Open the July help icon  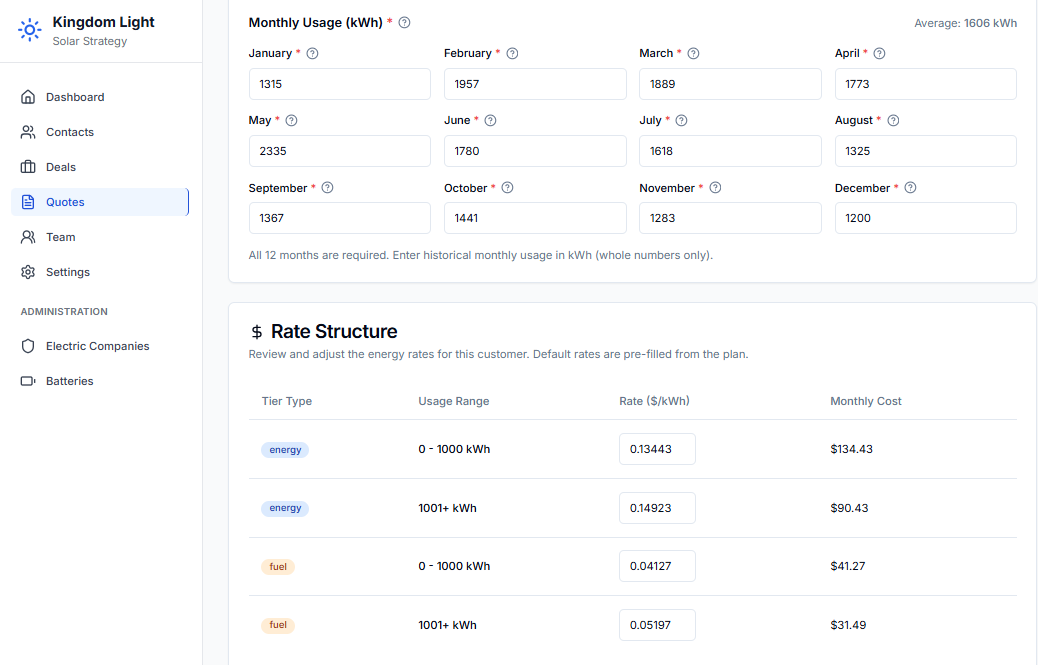click(681, 121)
